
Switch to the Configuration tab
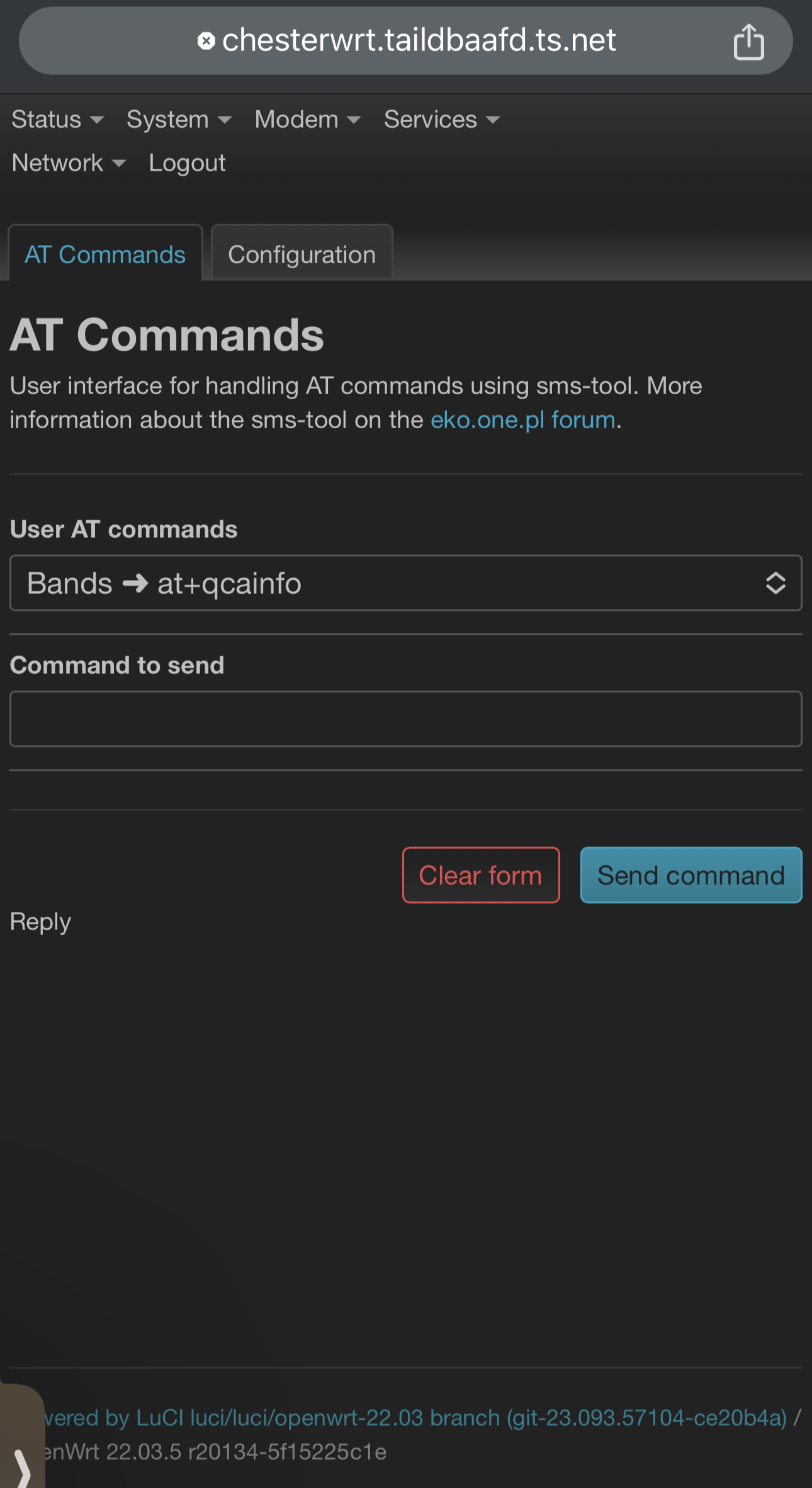[x=302, y=255]
